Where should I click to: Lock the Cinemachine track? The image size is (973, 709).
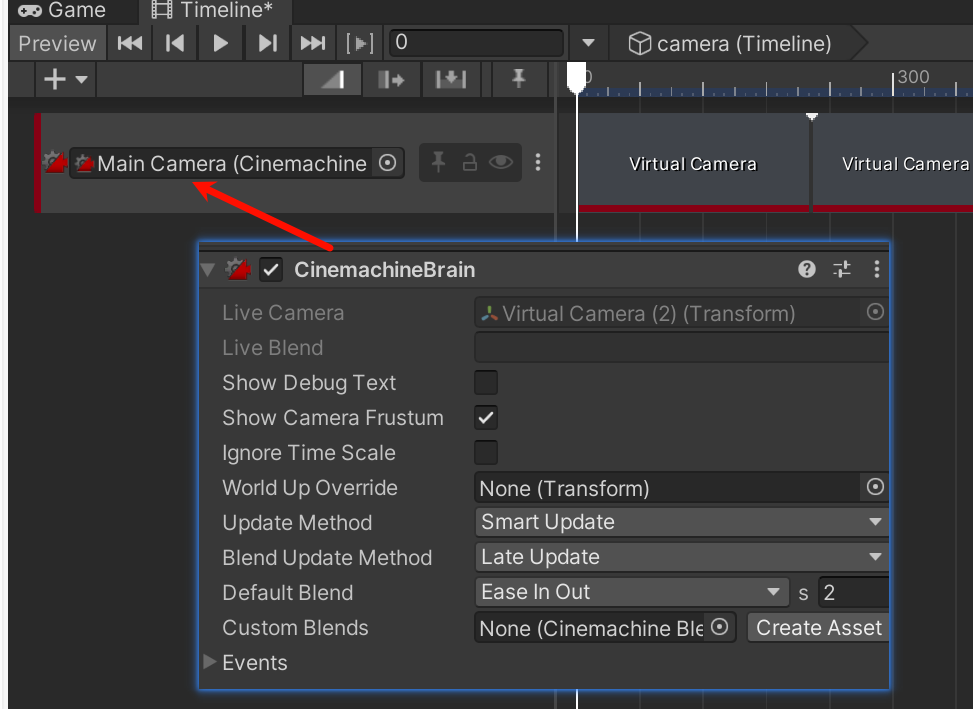click(470, 163)
